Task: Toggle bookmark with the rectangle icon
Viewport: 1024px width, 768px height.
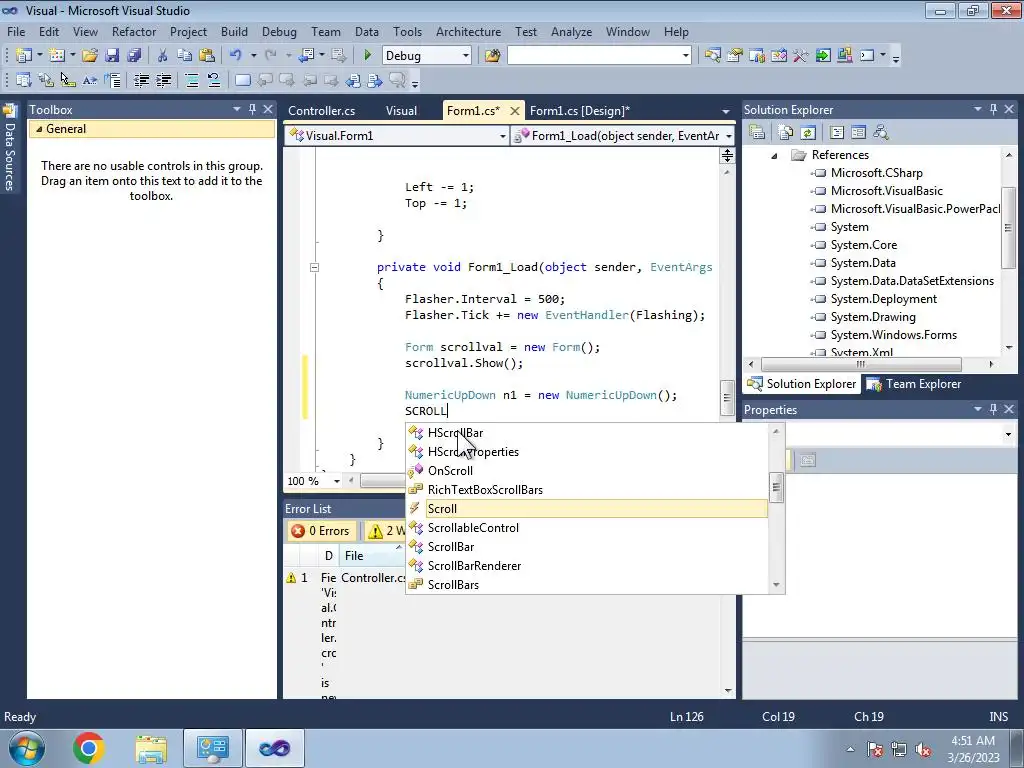Action: pyautogui.click(x=242, y=80)
